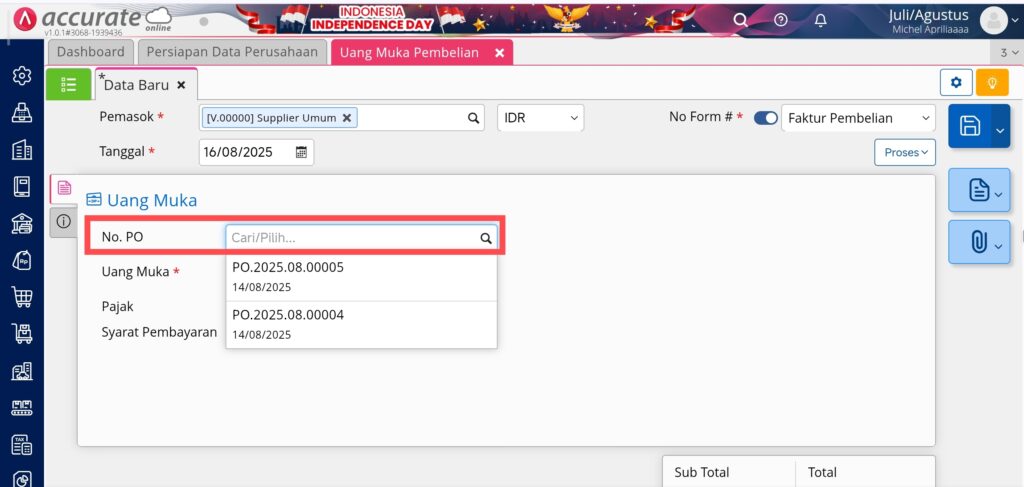1024x487 pixels.
Task: Click the orange lightbulb tips button
Action: coord(992,83)
